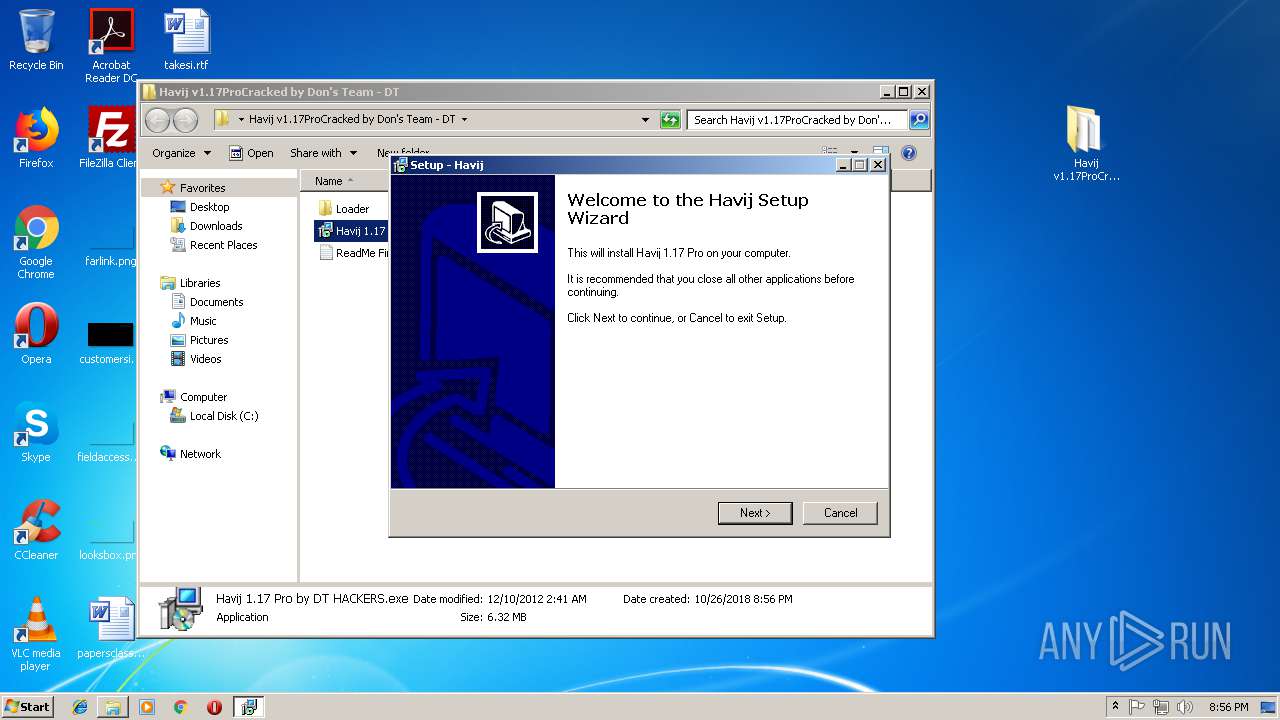Image resolution: width=1280 pixels, height=720 pixels.
Task: Open Explorer help icon
Action: [x=908, y=153]
